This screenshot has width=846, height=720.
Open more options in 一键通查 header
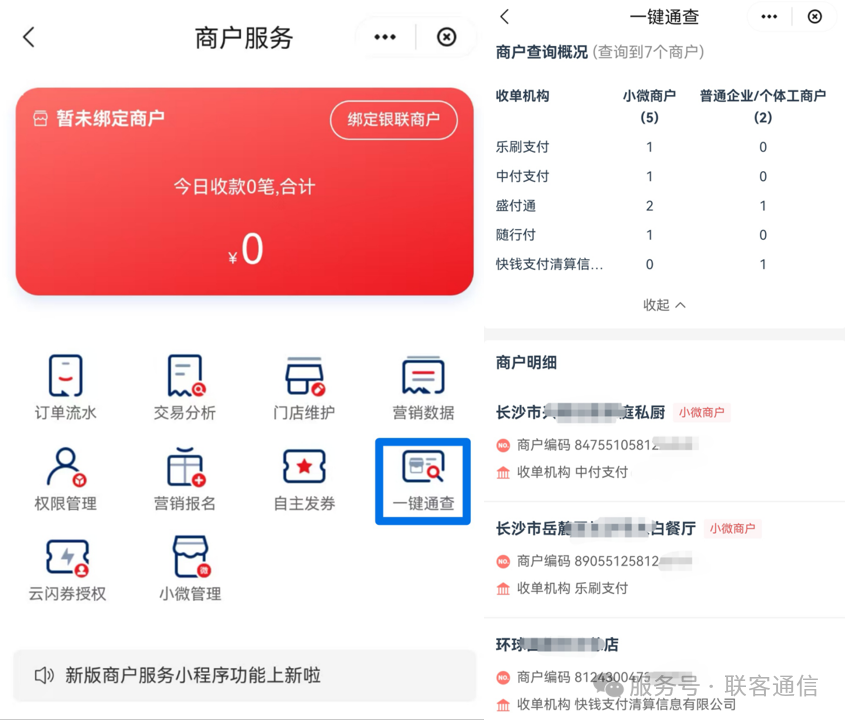[x=769, y=17]
